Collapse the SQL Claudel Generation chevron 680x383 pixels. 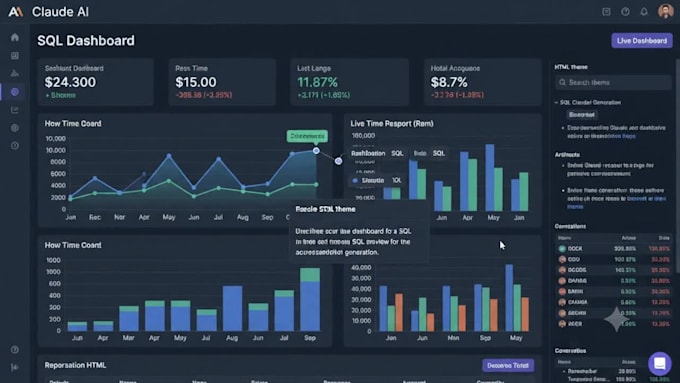click(x=556, y=103)
